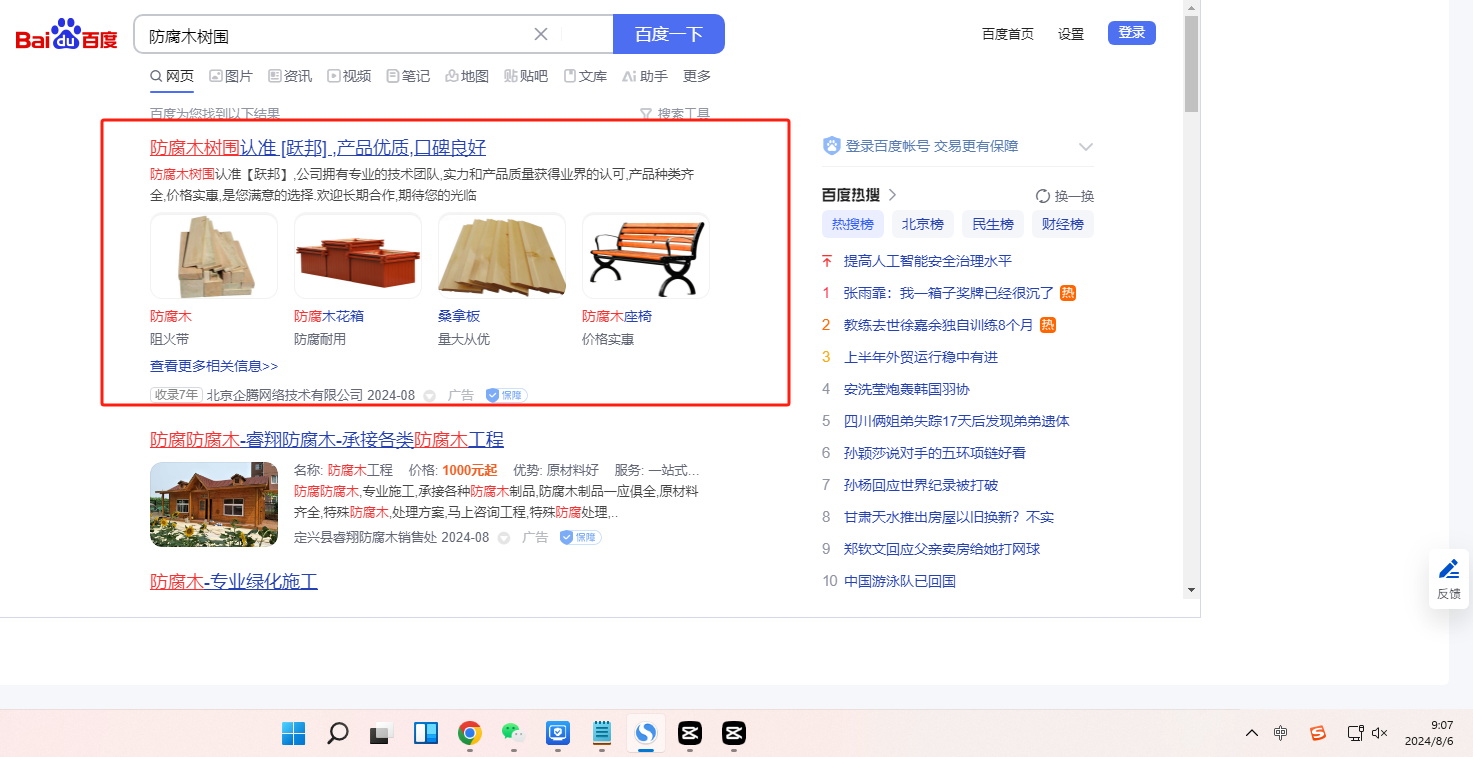Image resolution: width=1473 pixels, height=757 pixels.
Task: Click the paw icon beside 登录百度帐号
Action: 832,146
